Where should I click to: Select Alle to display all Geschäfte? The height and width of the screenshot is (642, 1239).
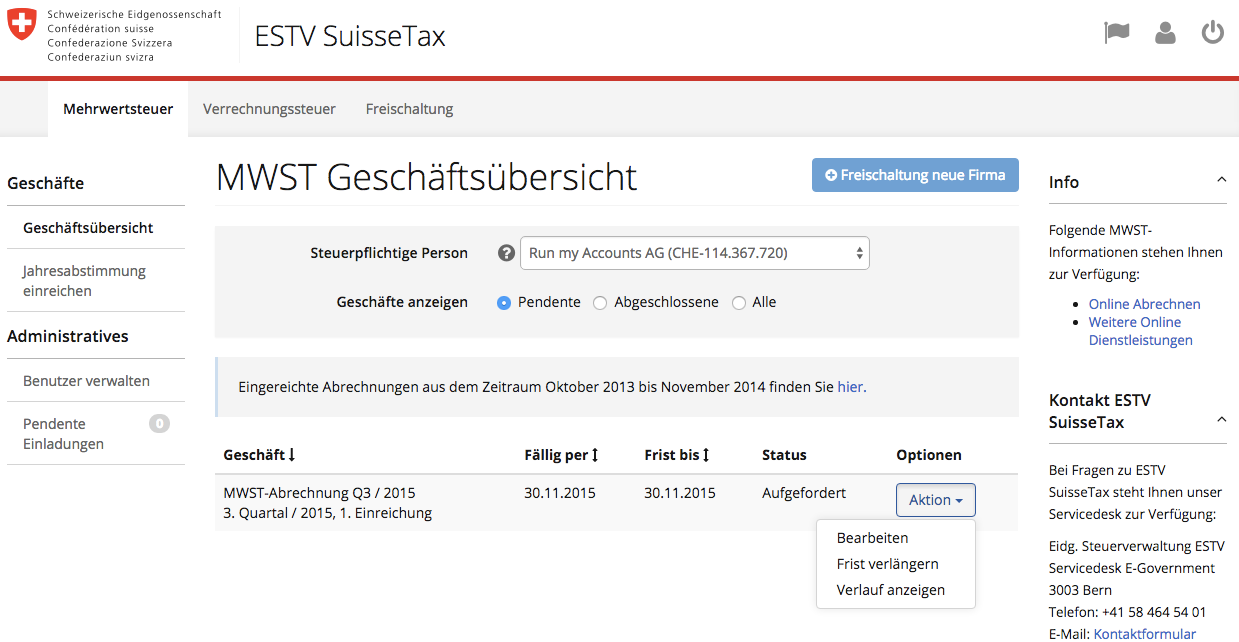click(x=738, y=301)
